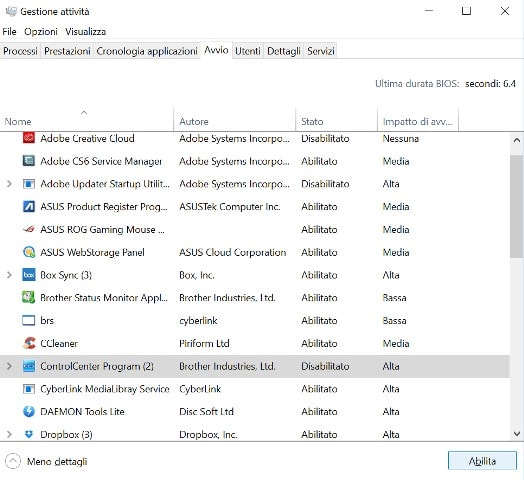Viewport: 524px width, 480px height.
Task: Click the Box, Inc. author cell
Action: pos(197,275)
